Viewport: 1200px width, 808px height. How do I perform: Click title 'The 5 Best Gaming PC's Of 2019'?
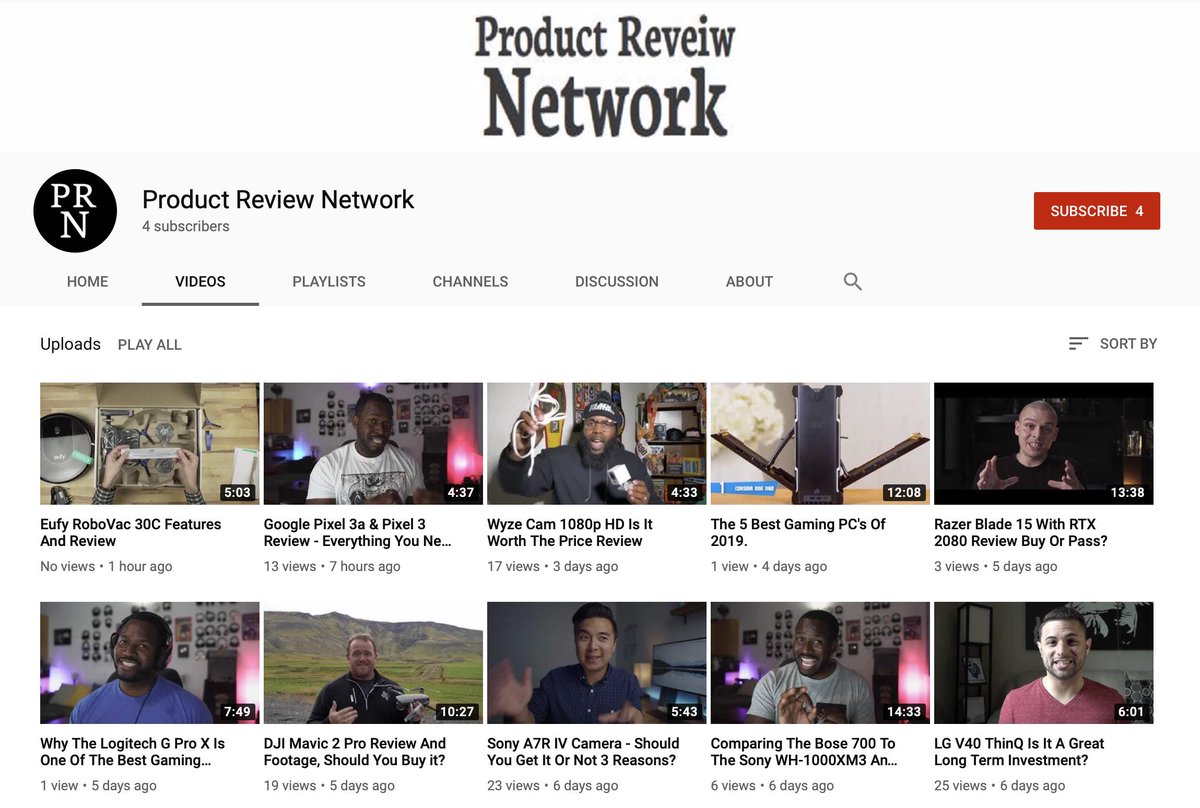coord(798,533)
